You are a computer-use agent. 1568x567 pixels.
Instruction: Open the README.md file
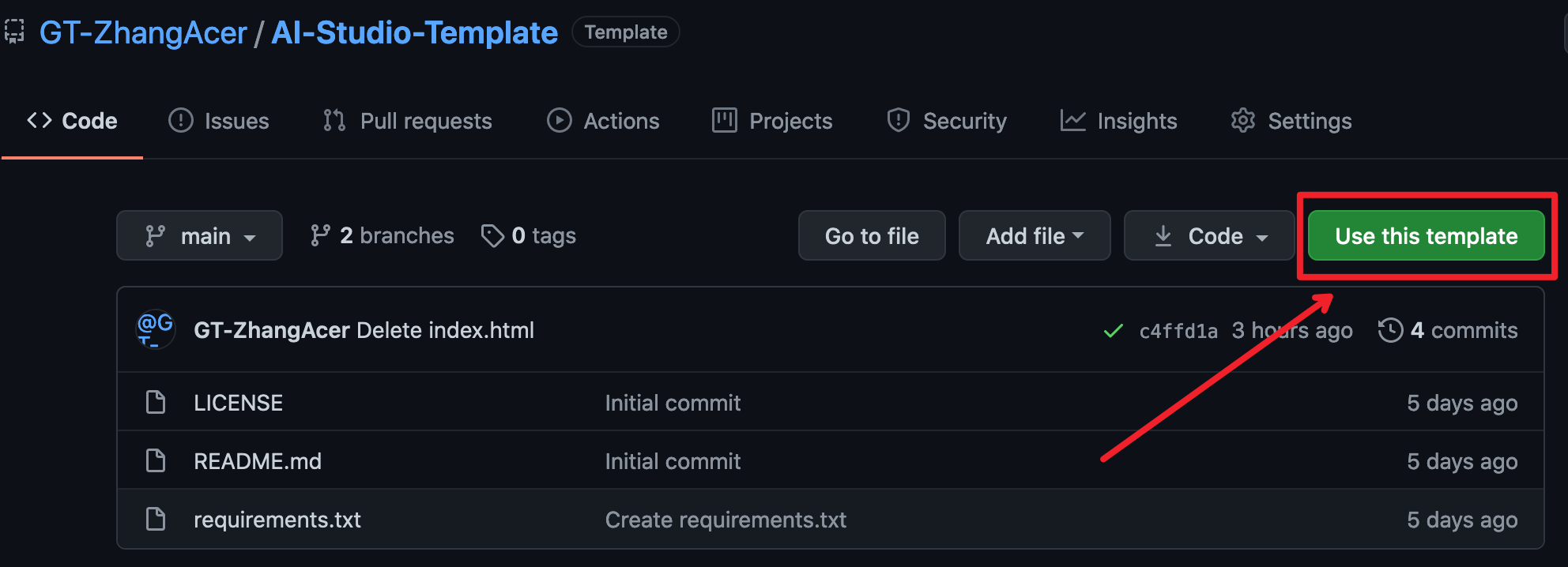258,461
